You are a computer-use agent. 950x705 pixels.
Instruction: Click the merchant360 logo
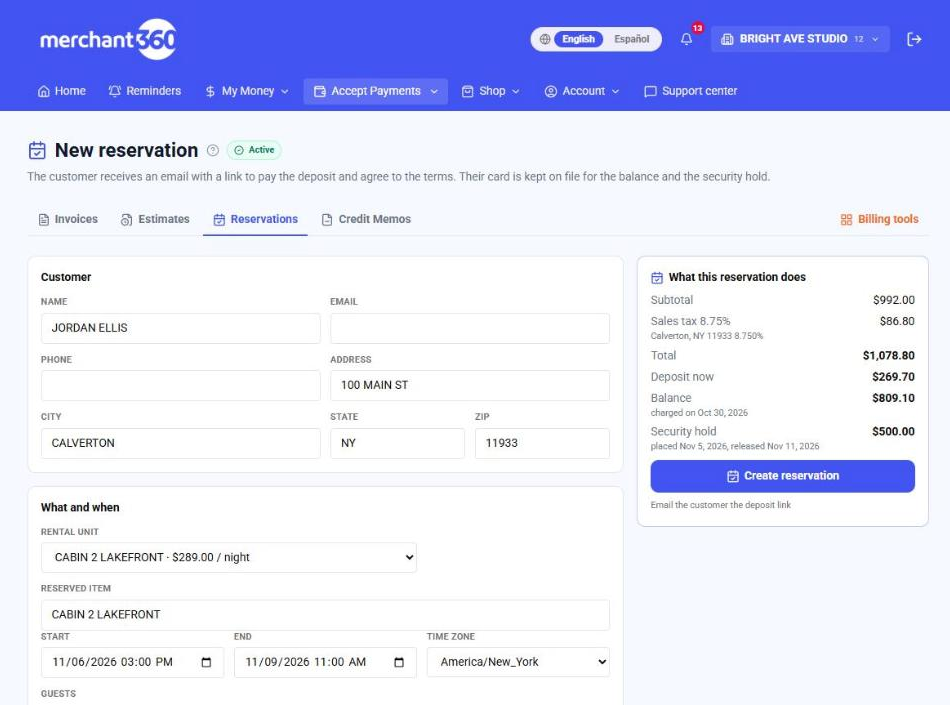[x=108, y=39]
